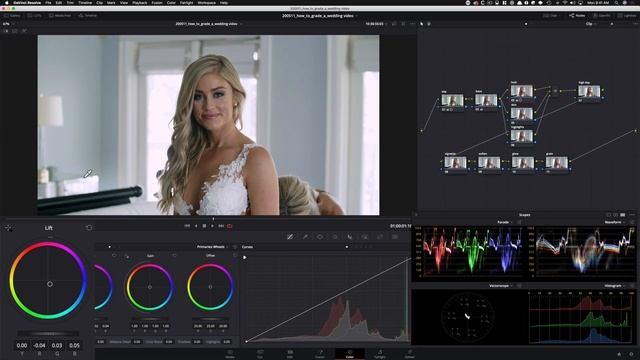Viewport: 640px width, 360px height.
Task: Open the timeline name dropdown above viewer
Action: 209,24
